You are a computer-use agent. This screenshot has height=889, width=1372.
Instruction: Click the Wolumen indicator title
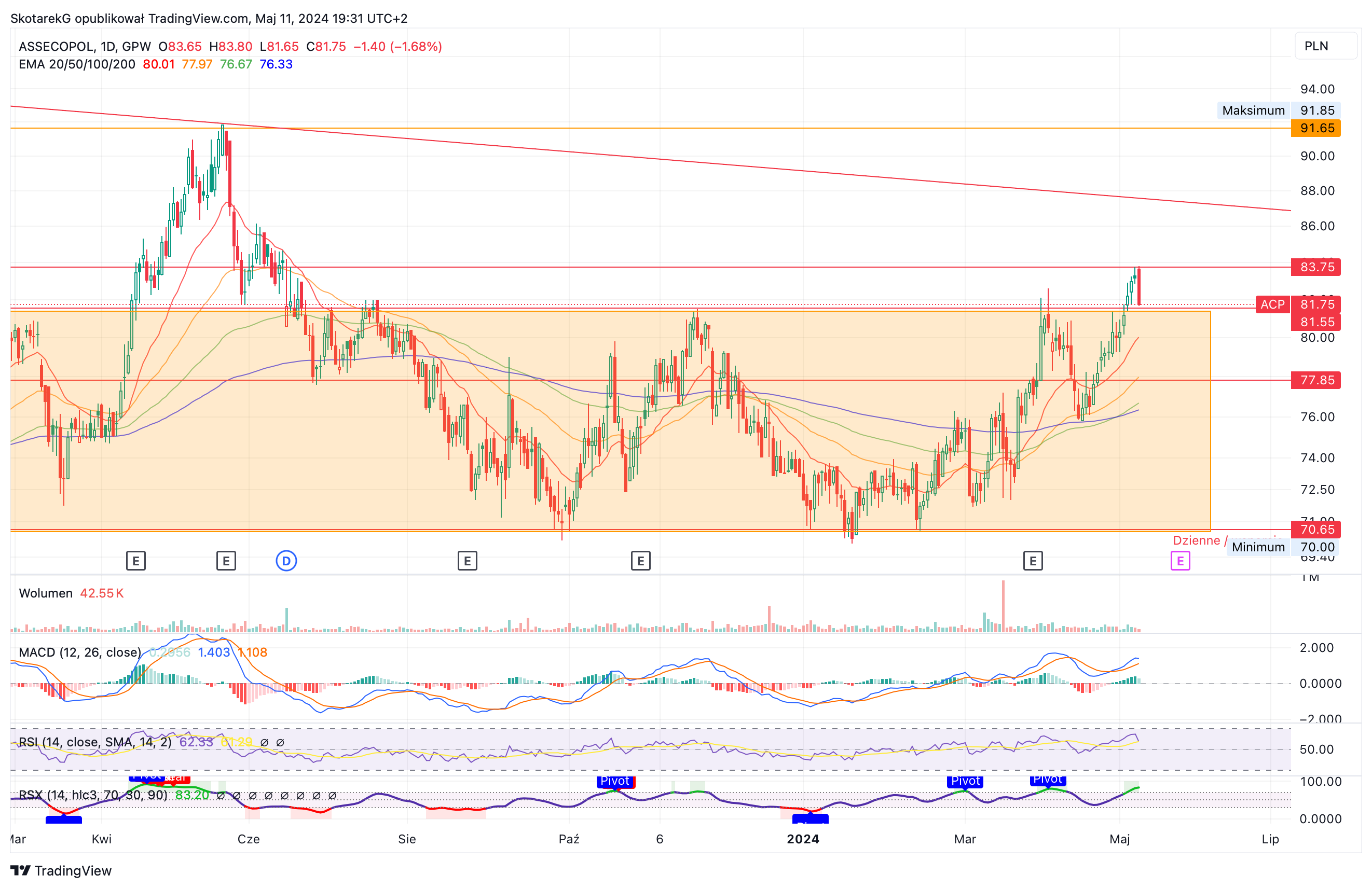(x=46, y=593)
